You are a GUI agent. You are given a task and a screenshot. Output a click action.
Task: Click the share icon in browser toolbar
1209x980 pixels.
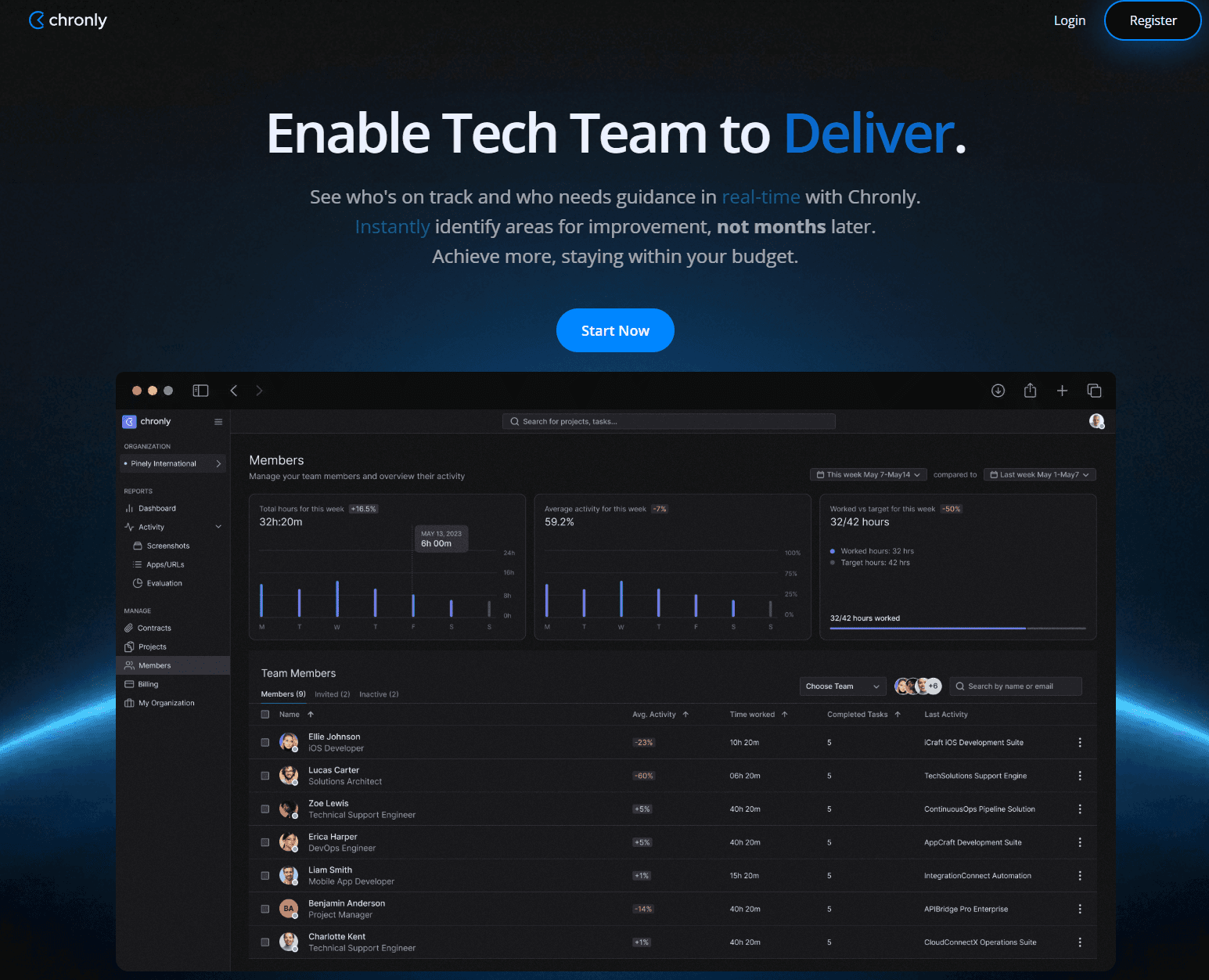pos(1030,391)
